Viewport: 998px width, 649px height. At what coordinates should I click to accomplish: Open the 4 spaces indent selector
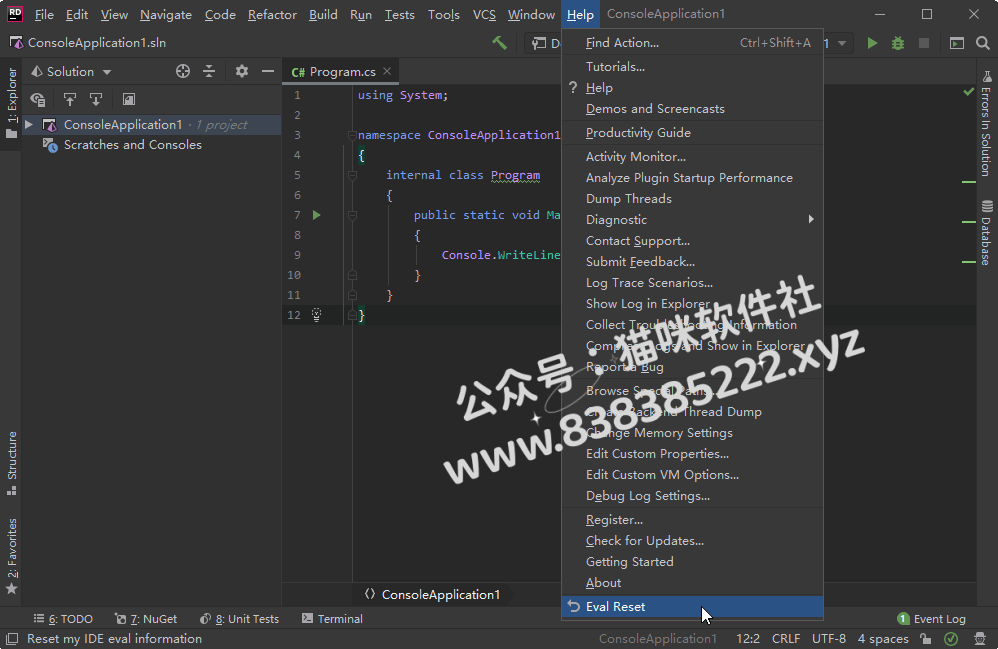click(x=883, y=639)
